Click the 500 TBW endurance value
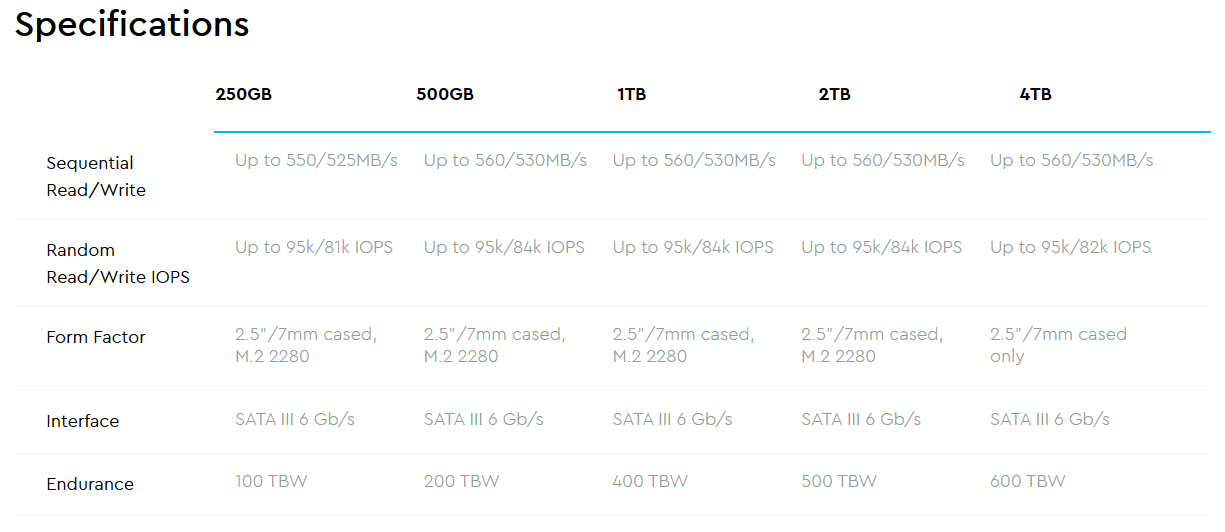 [838, 481]
